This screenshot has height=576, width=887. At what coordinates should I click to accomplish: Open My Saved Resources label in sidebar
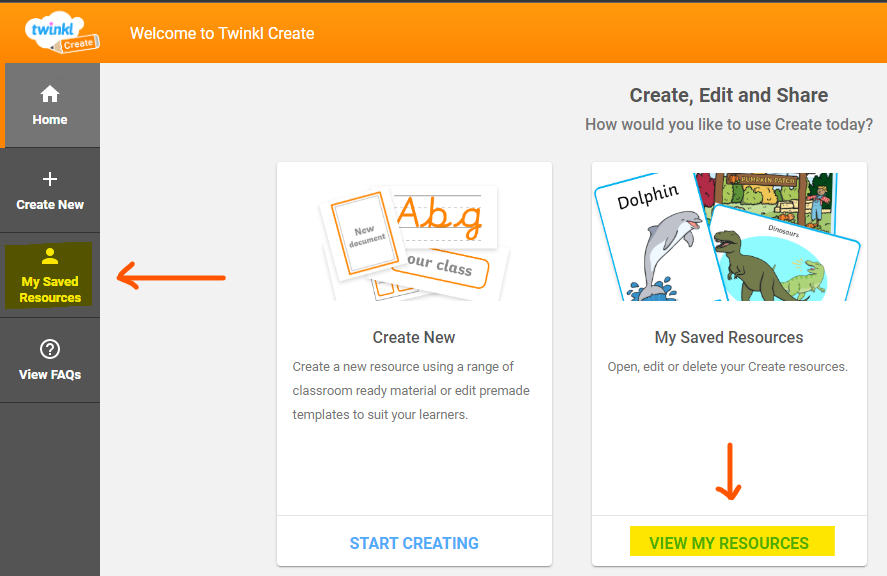50,290
